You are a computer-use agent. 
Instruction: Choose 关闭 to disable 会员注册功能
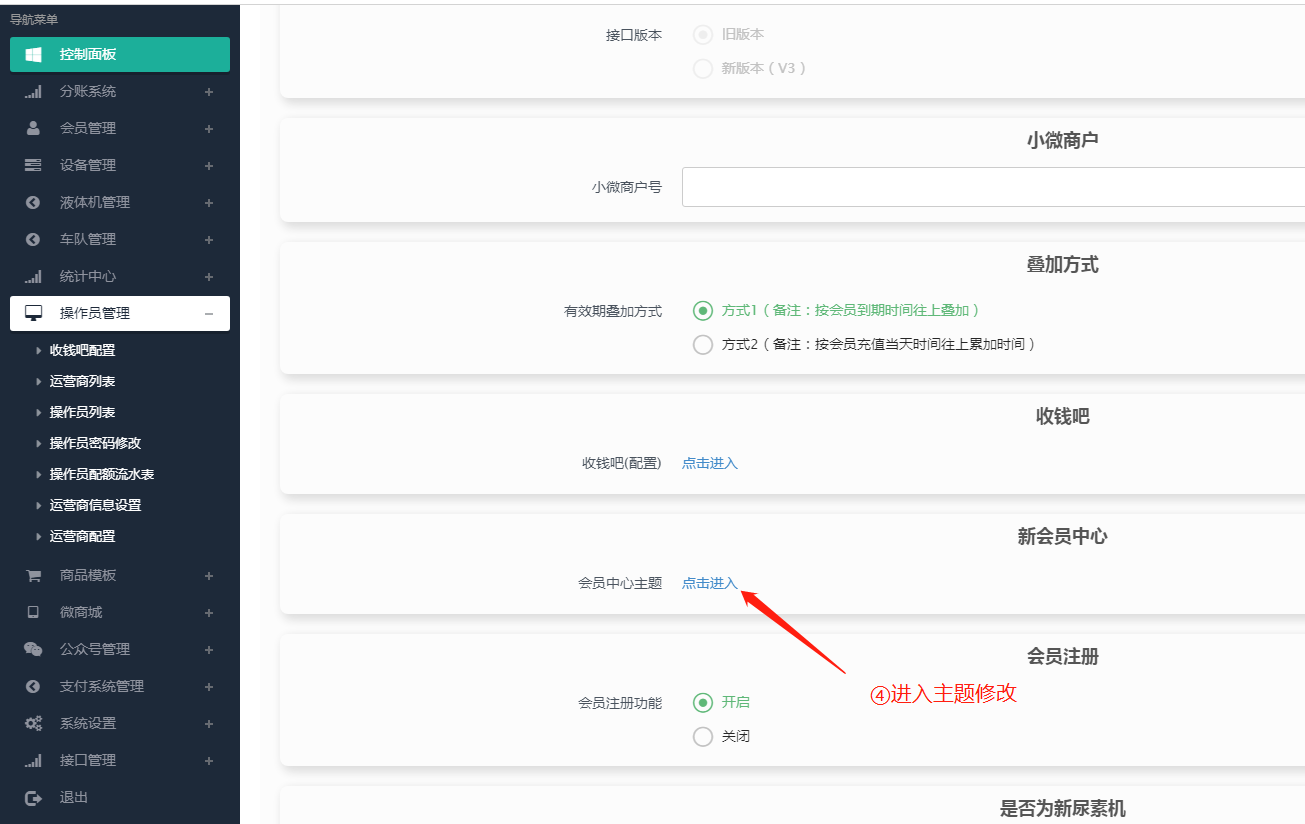point(702,734)
